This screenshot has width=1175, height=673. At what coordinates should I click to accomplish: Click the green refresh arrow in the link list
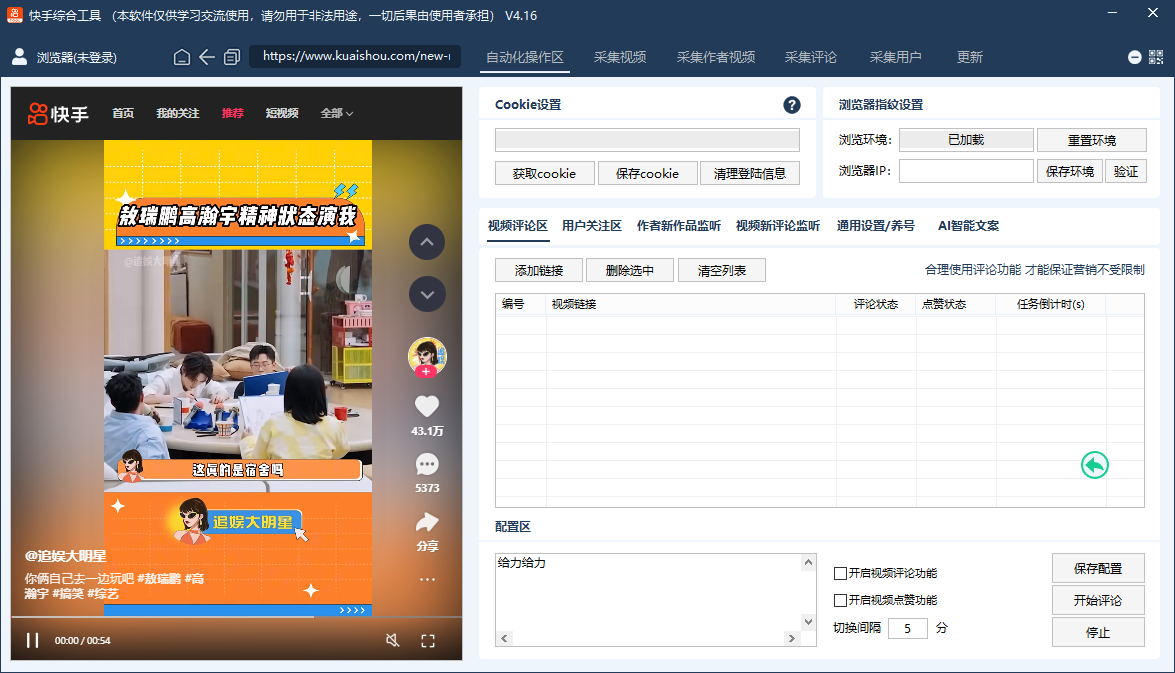pos(1094,464)
